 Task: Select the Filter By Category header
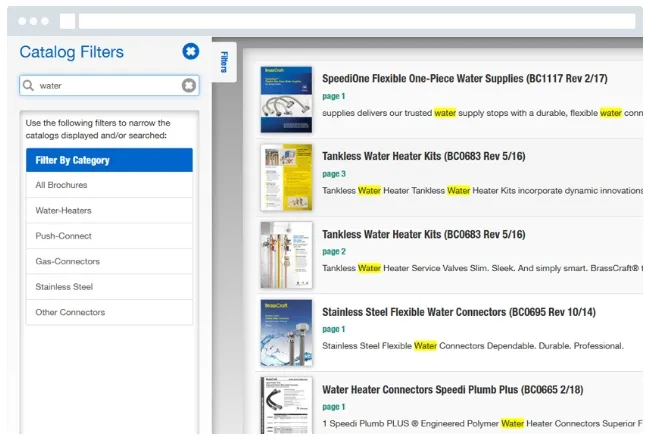click(109, 160)
